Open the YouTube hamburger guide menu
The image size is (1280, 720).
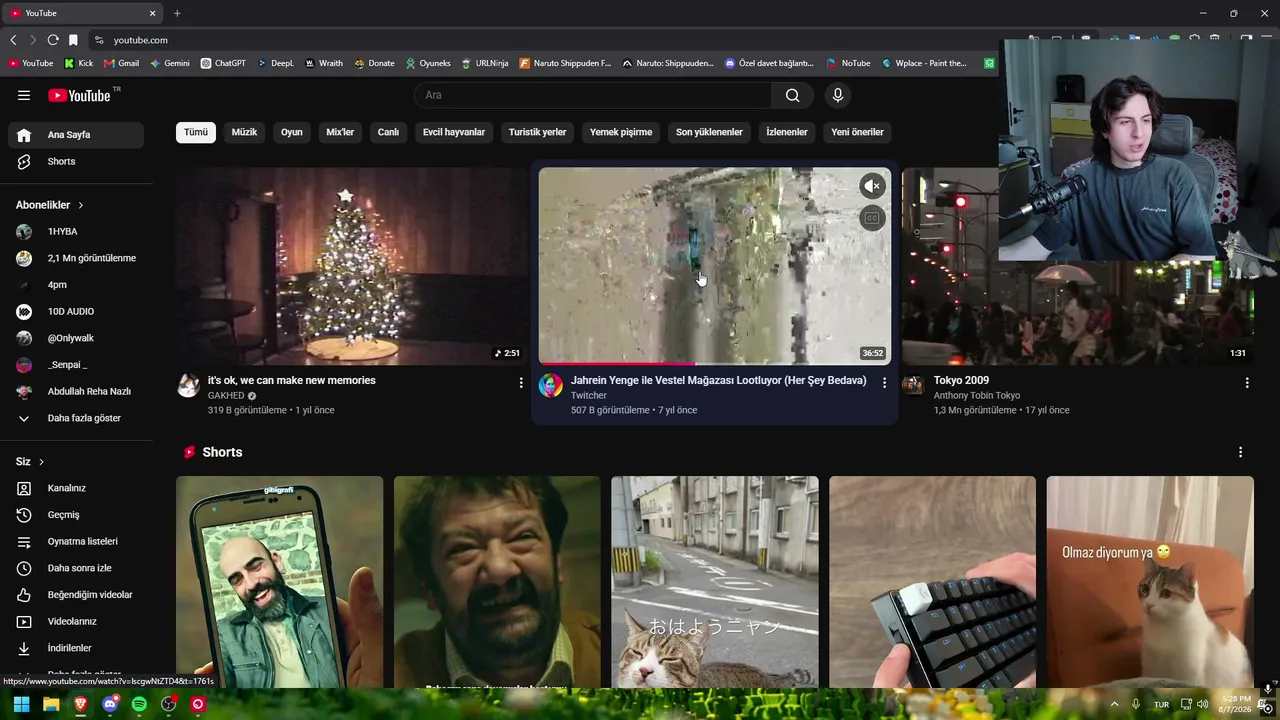[x=24, y=95]
